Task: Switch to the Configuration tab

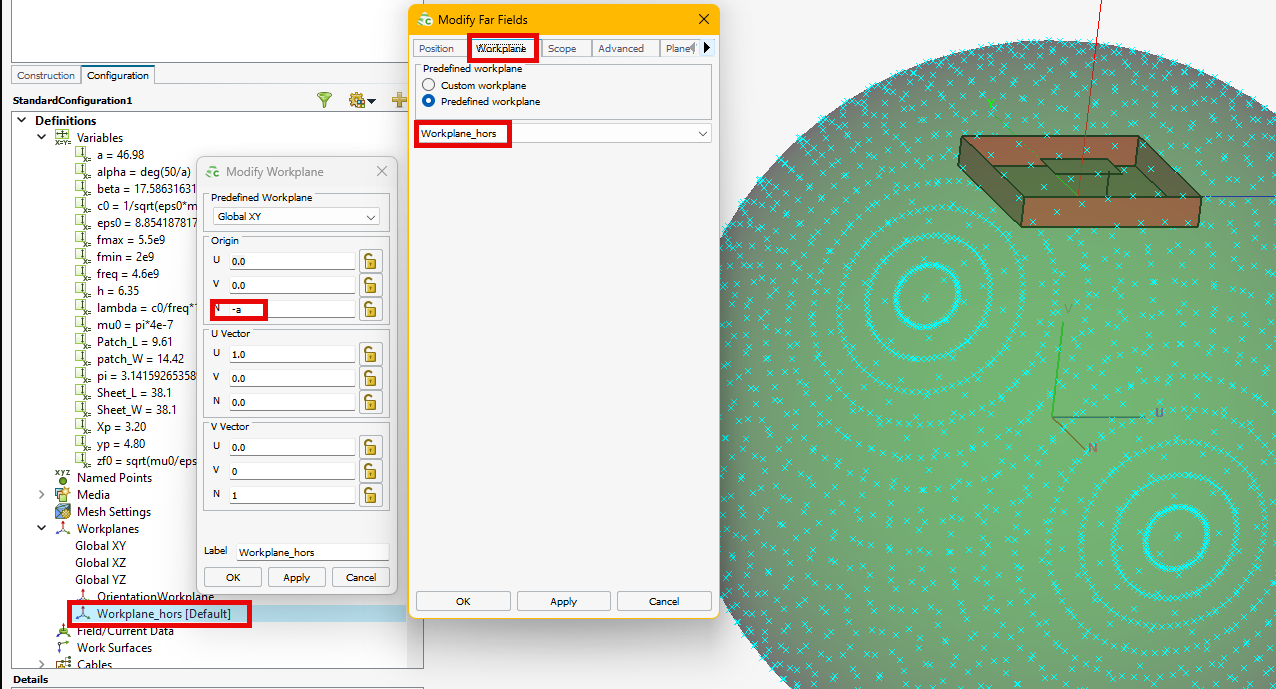Action: (118, 75)
